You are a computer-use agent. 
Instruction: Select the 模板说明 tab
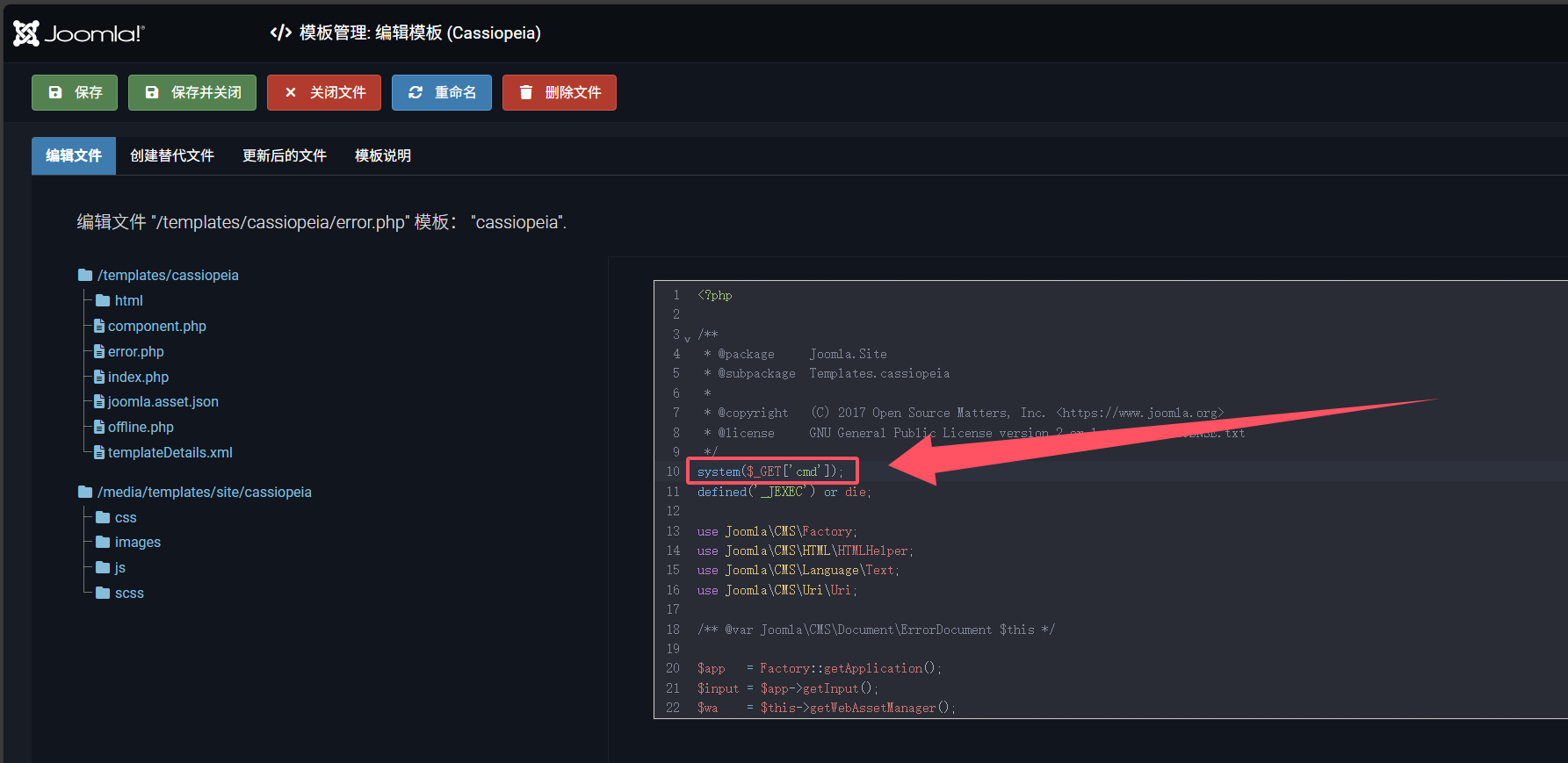point(383,155)
